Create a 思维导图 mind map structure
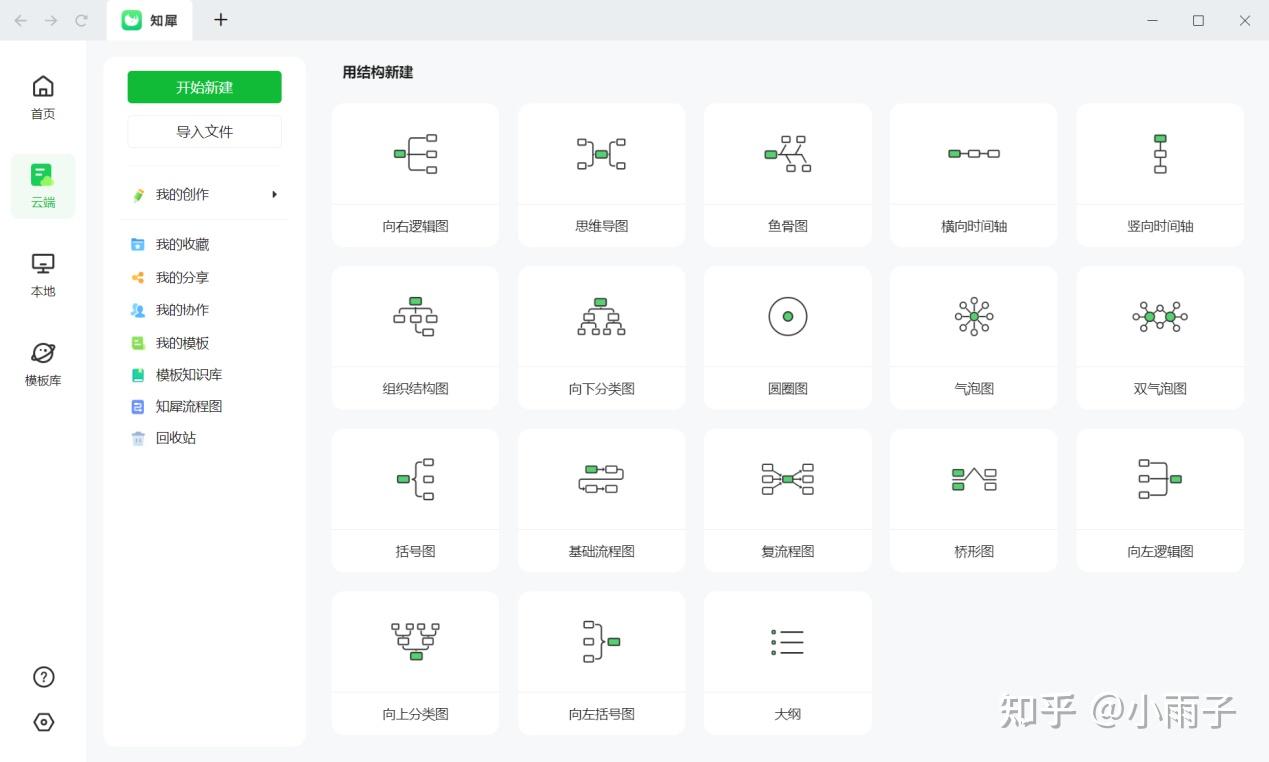 (601, 175)
